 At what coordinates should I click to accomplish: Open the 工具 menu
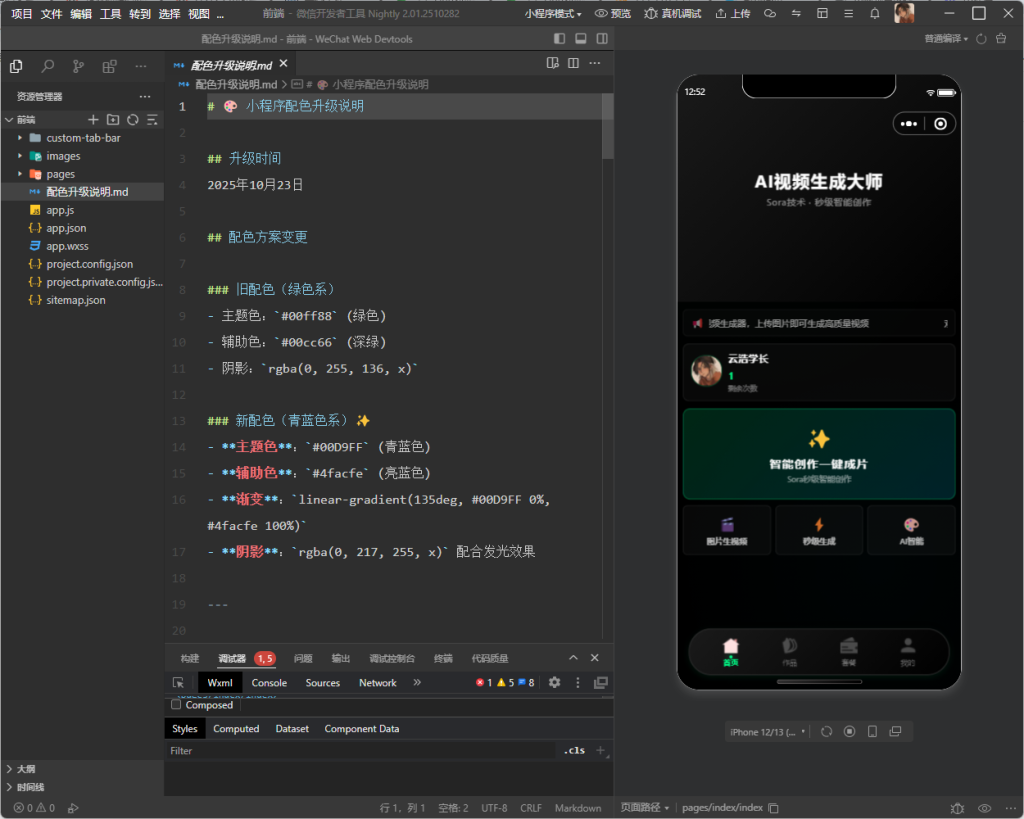point(110,14)
